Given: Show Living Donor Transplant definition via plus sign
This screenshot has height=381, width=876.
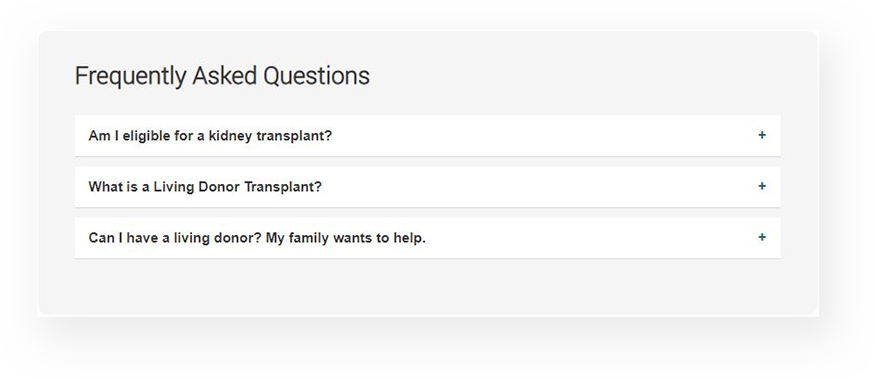Looking at the screenshot, I should 761,186.
